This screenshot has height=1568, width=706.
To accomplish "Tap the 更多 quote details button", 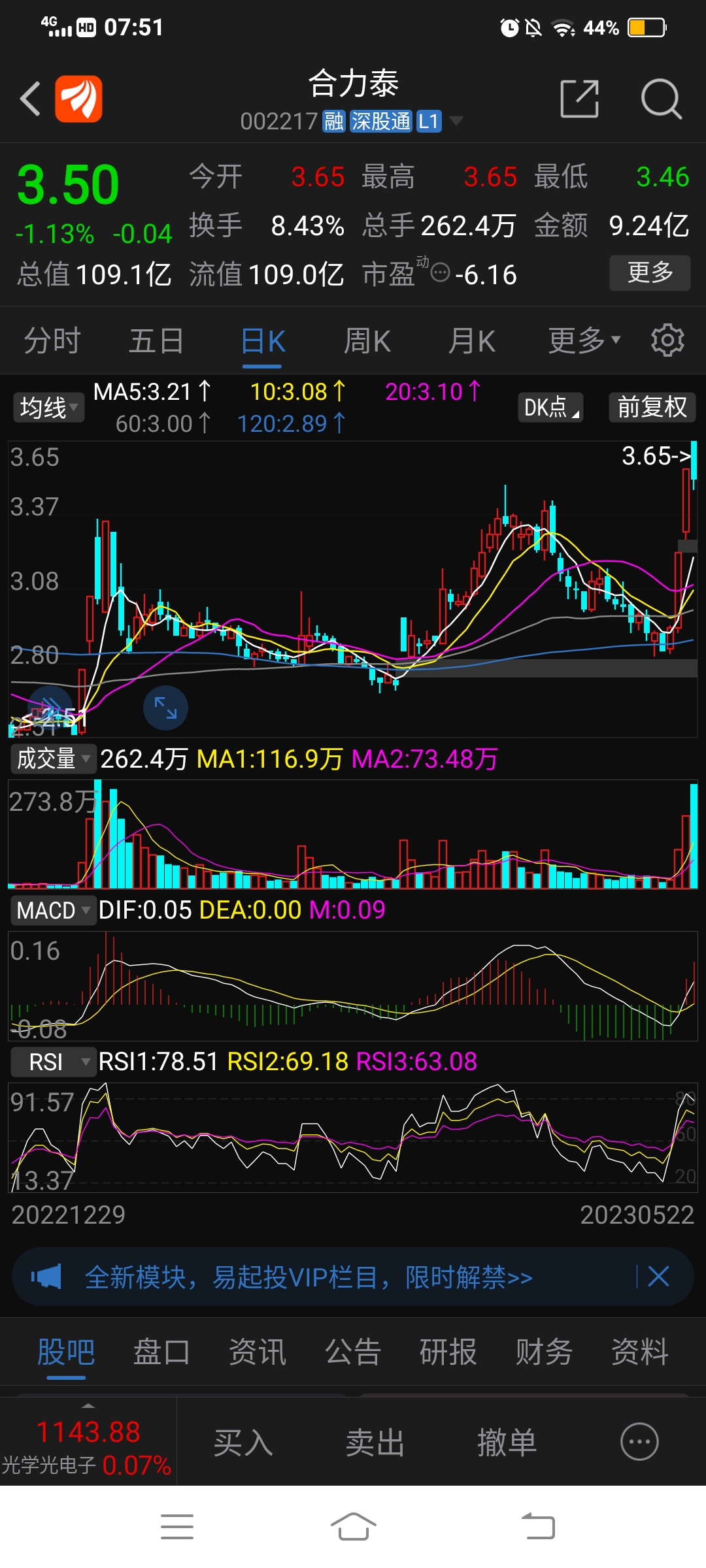I will click(x=650, y=272).
